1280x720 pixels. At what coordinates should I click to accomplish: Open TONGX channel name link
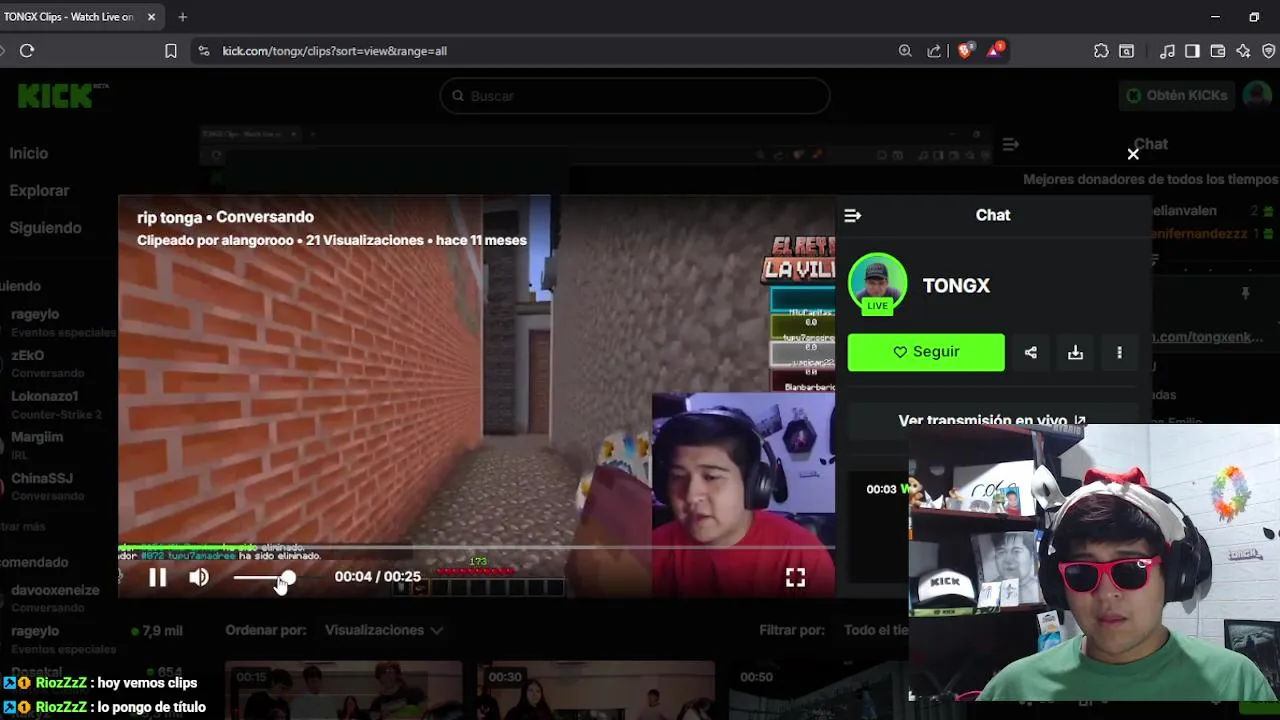coord(956,286)
